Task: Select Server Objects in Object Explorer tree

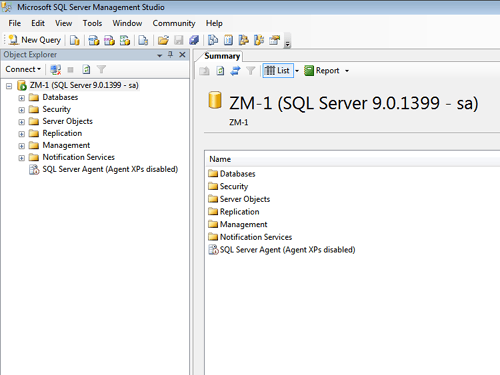Action: [x=67, y=121]
